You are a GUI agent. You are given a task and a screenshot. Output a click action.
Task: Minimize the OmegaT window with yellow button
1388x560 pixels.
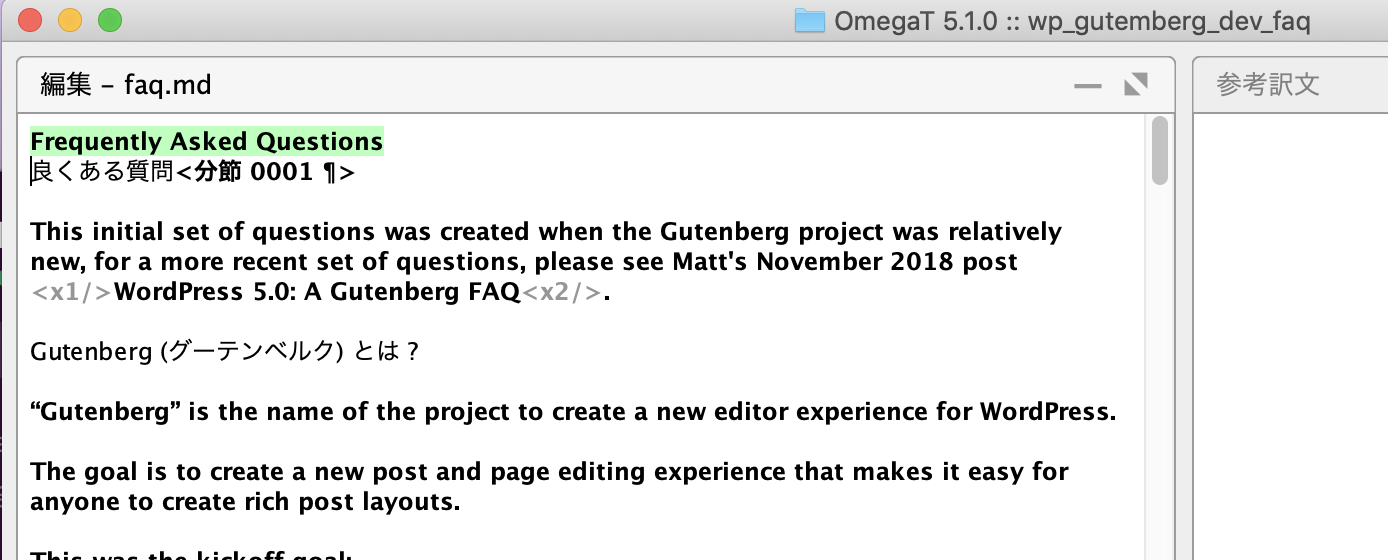[70, 20]
